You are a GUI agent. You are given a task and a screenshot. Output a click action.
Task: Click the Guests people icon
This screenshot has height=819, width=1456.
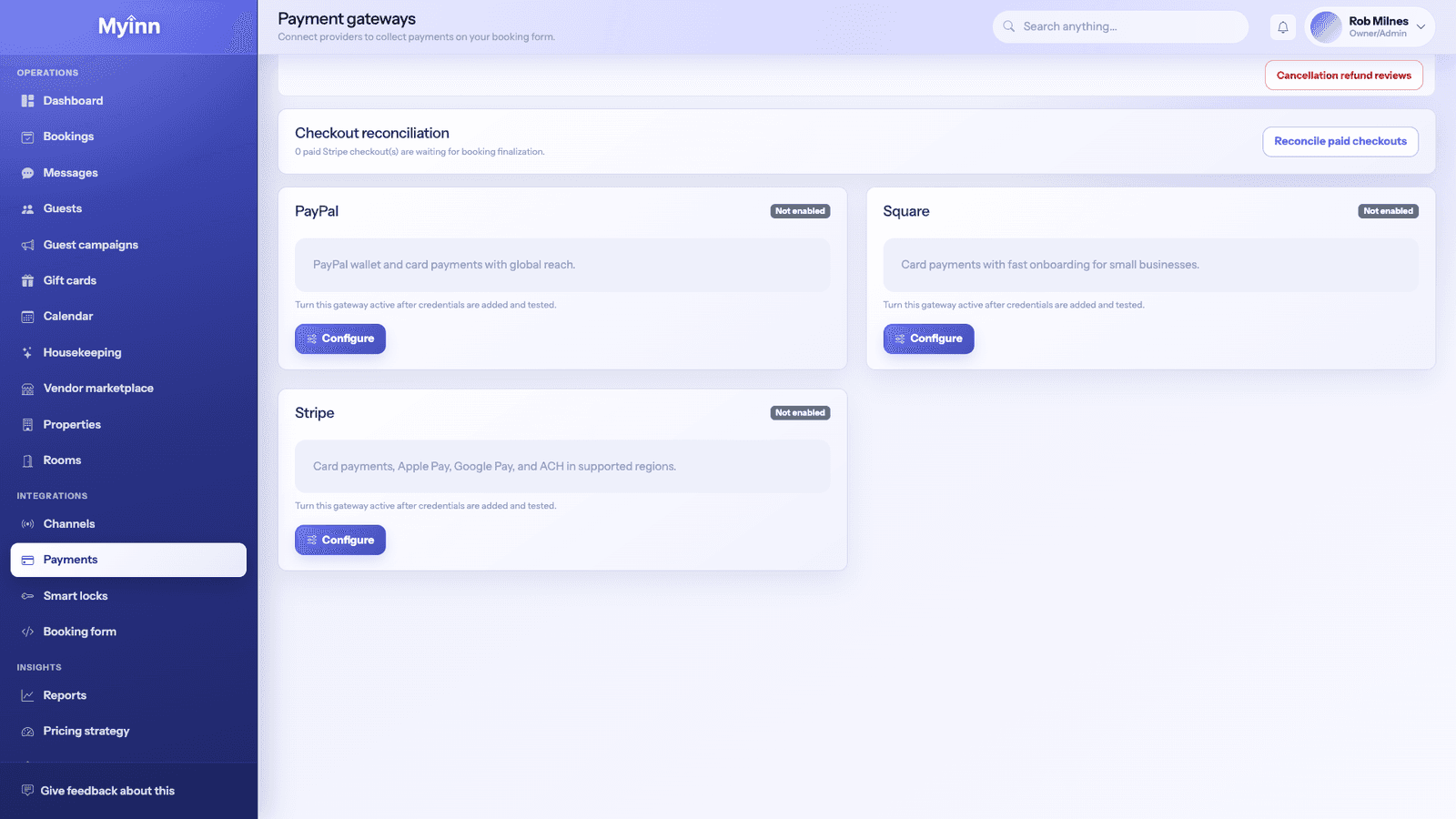click(x=27, y=208)
